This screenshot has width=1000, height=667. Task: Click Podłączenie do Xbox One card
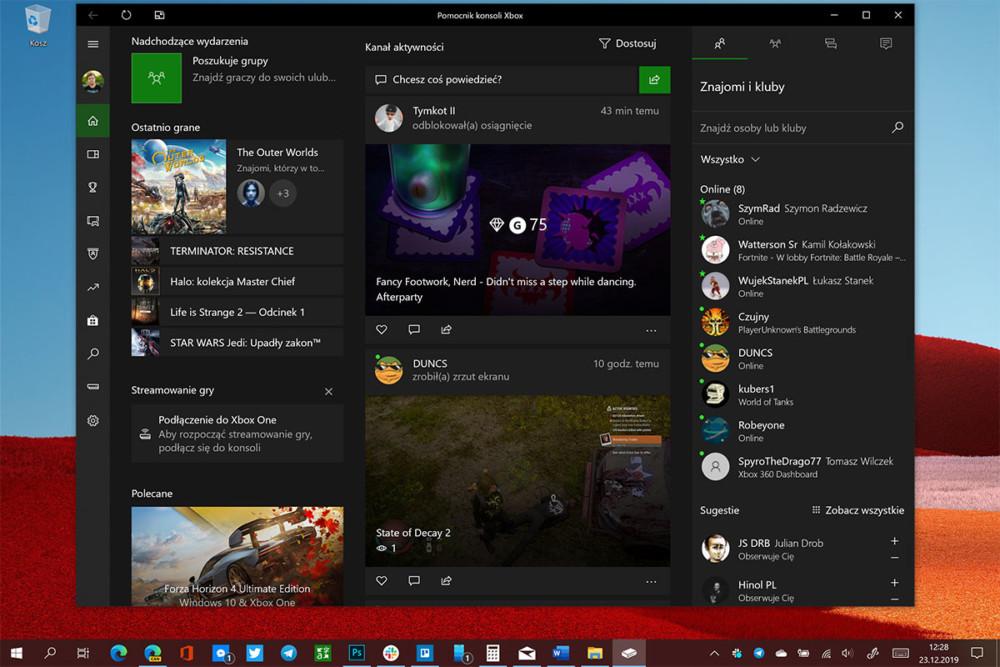(237, 434)
